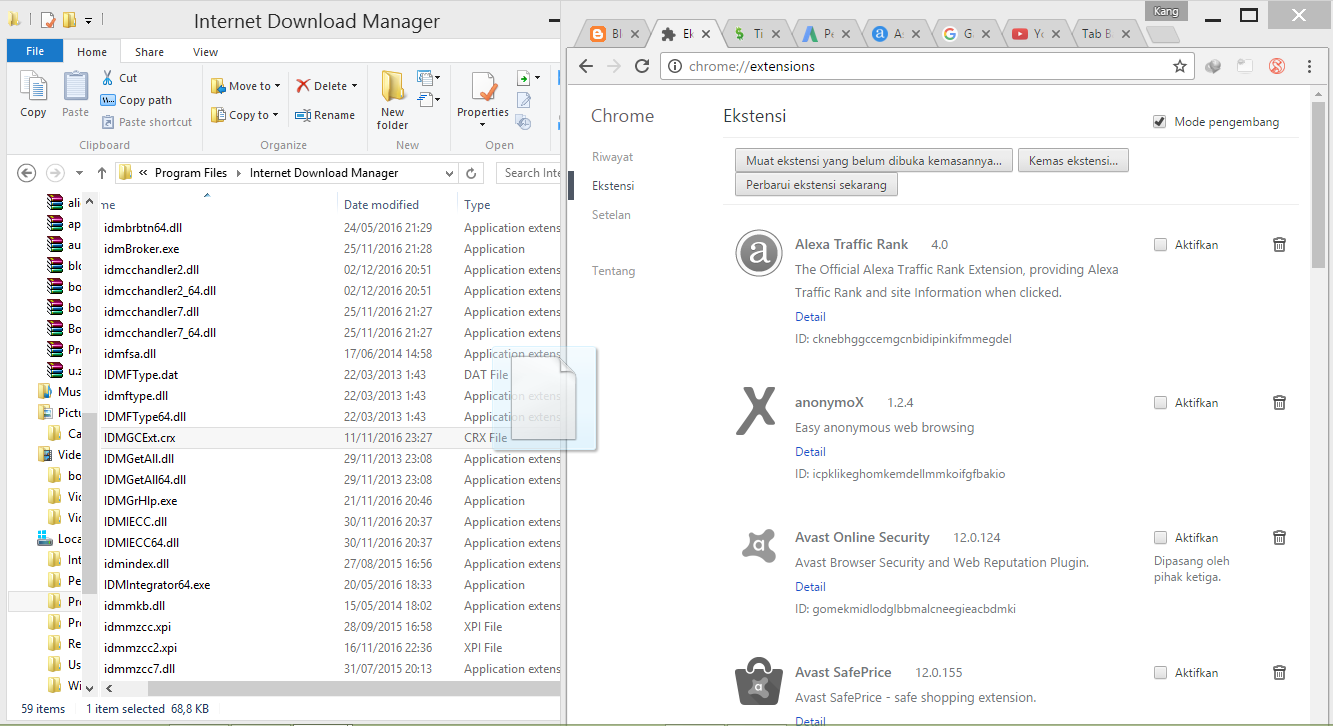Open Detail link for Alexa Traffic Rank
Screen dimensions: 1333x726
tap(810, 316)
